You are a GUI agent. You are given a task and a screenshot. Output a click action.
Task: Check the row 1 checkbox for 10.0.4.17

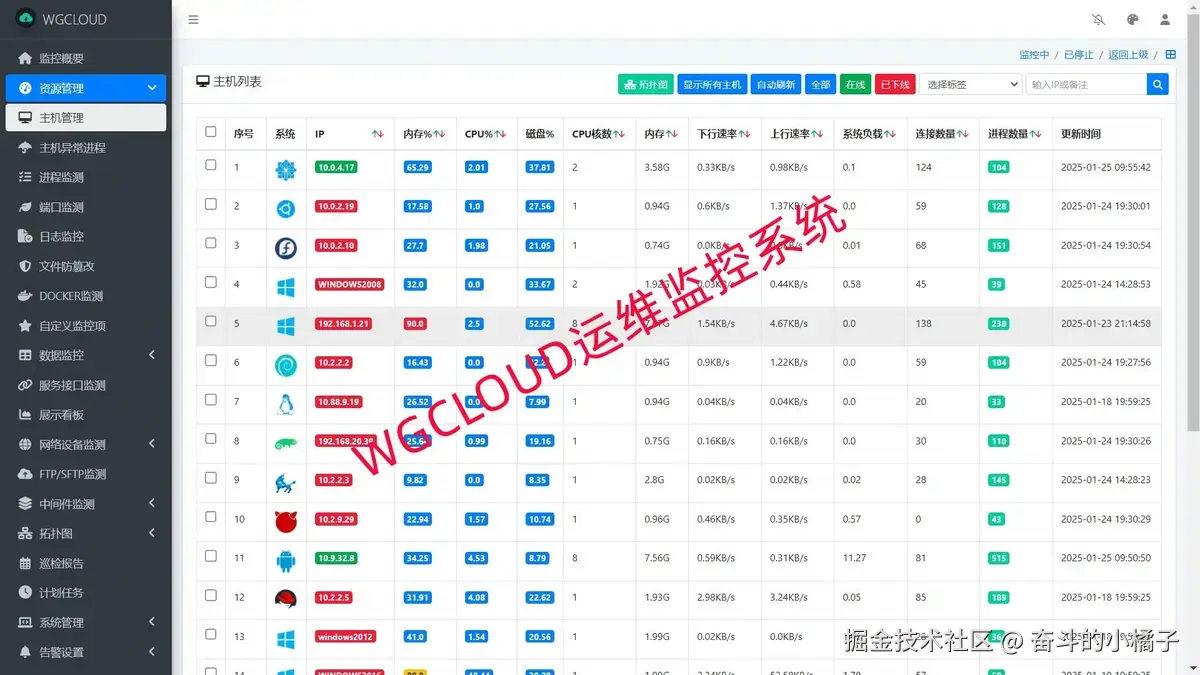(210, 165)
